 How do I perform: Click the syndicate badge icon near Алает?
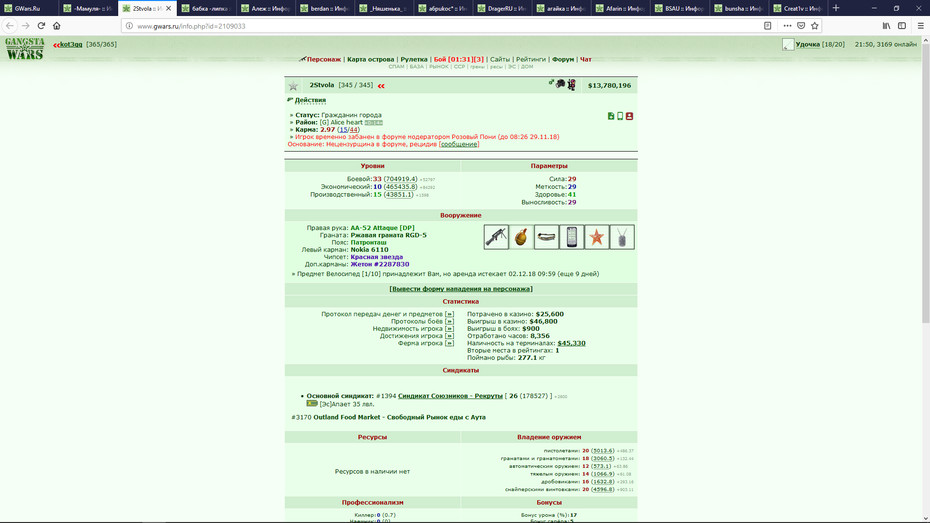(x=312, y=403)
